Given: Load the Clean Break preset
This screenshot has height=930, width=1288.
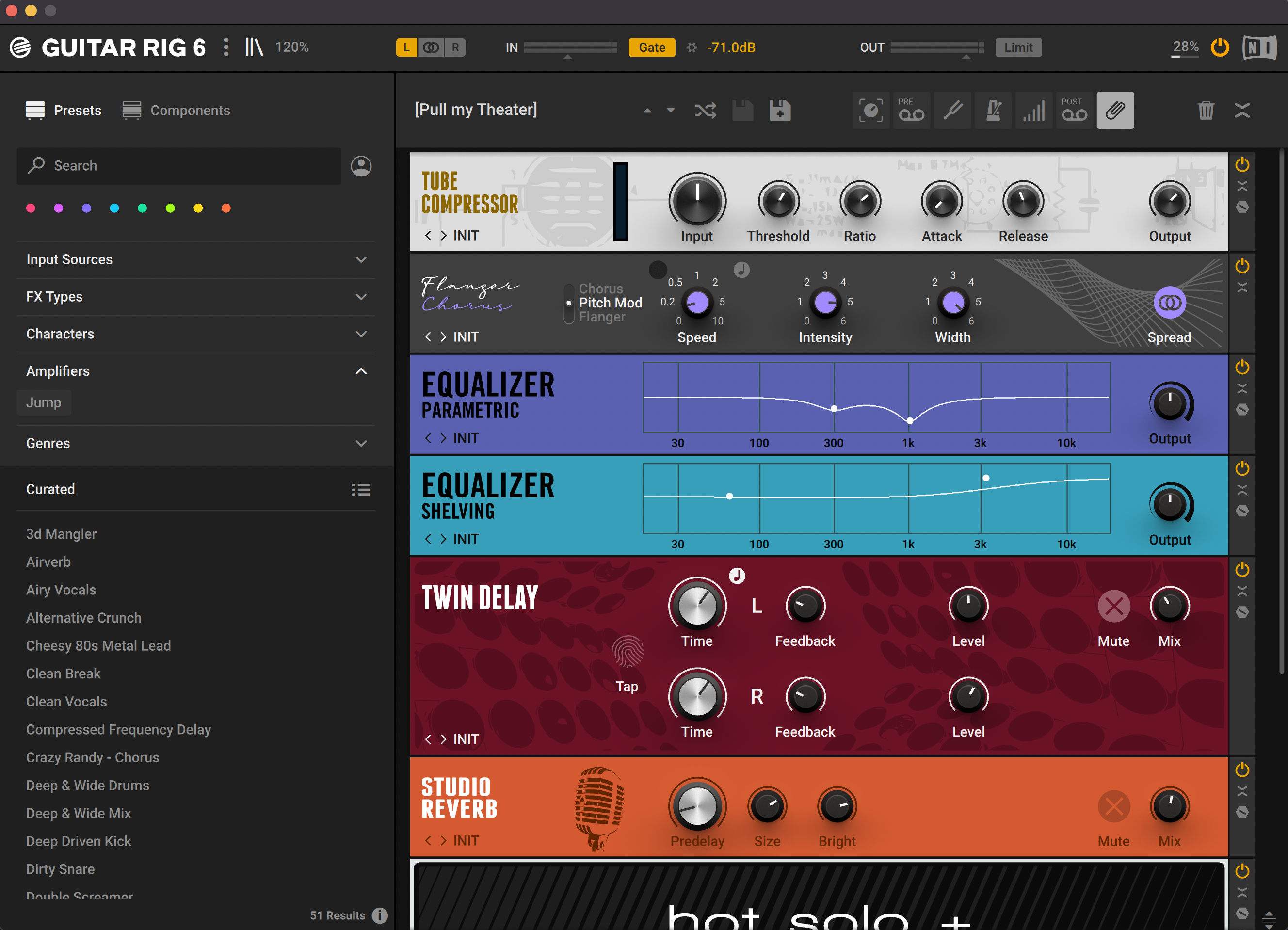Looking at the screenshot, I should point(64,674).
